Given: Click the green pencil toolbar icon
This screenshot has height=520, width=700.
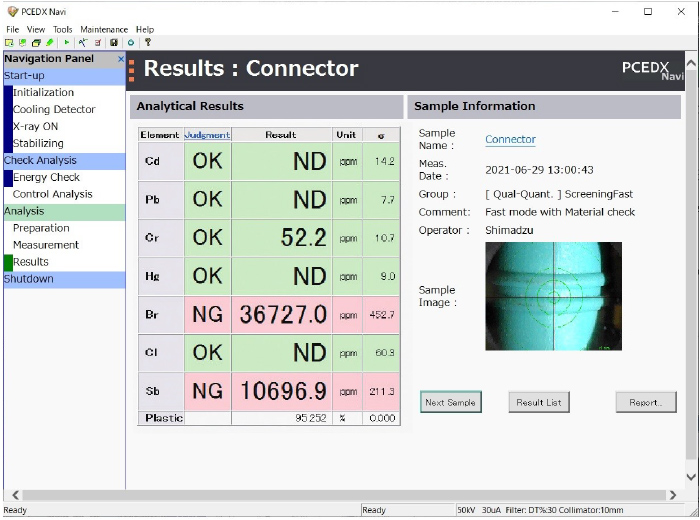Looking at the screenshot, I should point(50,42).
